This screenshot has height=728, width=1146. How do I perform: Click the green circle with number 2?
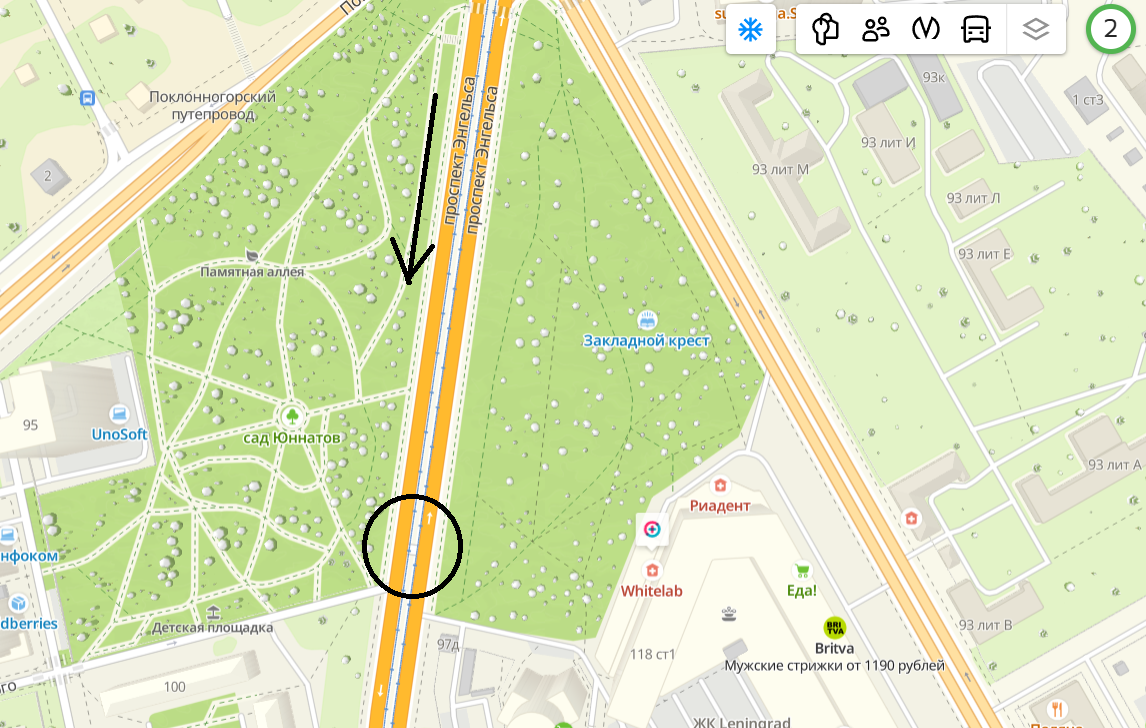(x=1110, y=29)
